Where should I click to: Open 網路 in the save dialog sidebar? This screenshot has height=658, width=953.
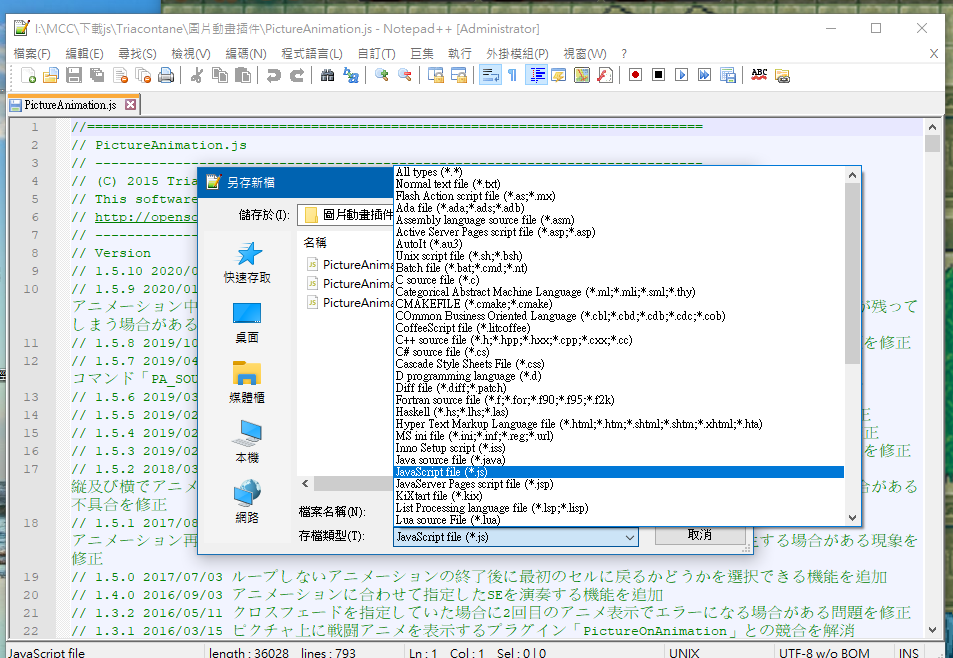pos(247,502)
